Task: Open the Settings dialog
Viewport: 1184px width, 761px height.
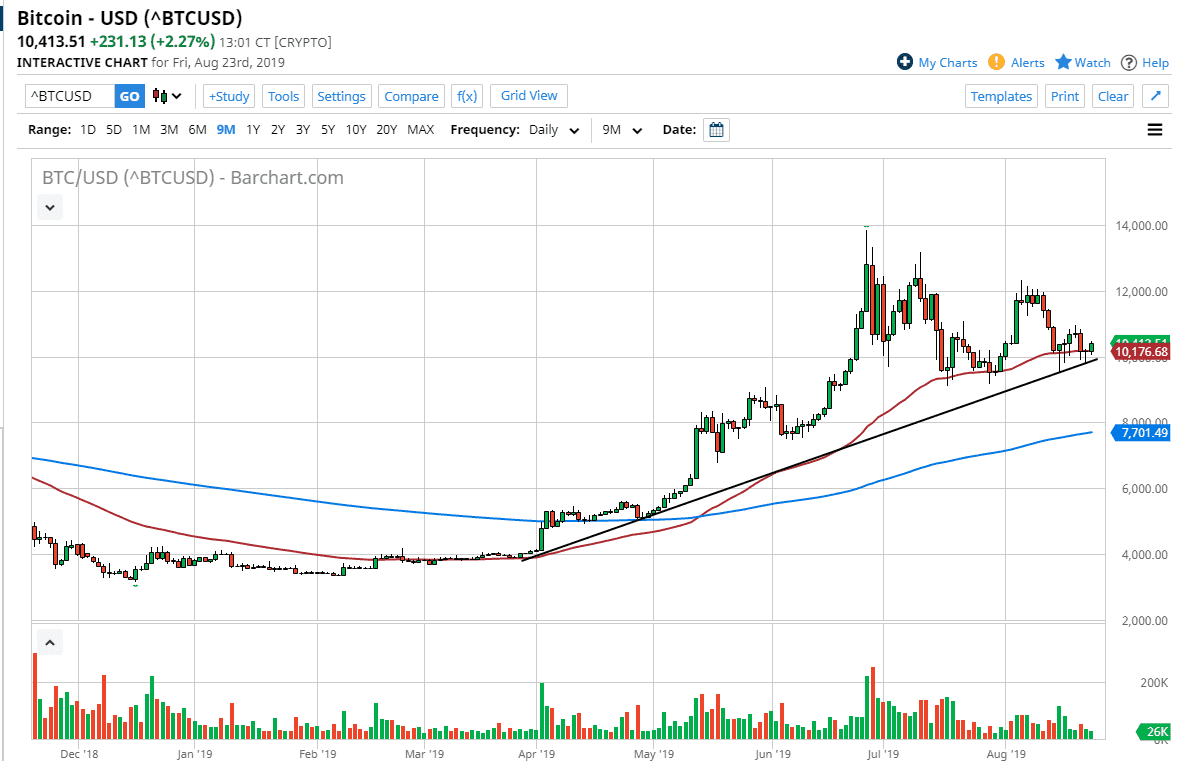Action: [x=341, y=95]
